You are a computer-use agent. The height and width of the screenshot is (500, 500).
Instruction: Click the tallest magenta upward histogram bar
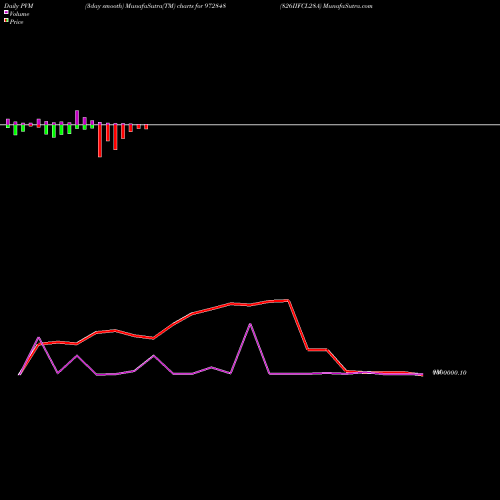click(77, 119)
